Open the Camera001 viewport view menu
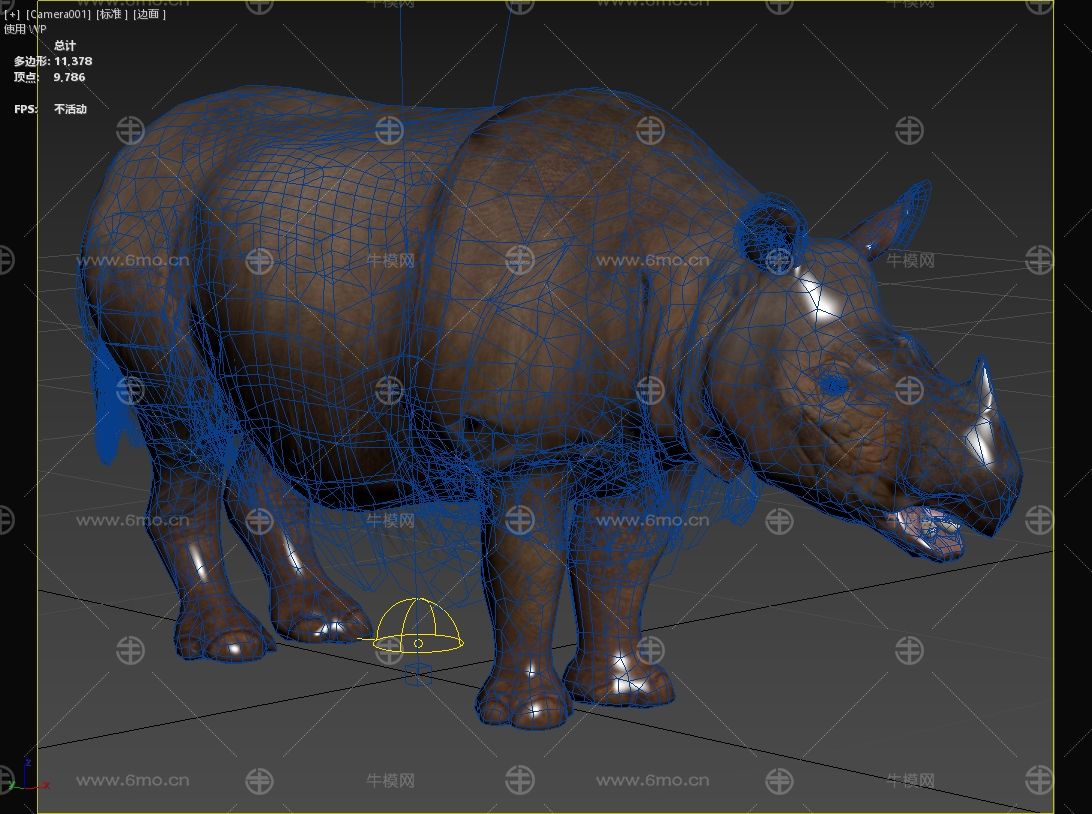Viewport: 1092px width, 814px height. point(58,14)
